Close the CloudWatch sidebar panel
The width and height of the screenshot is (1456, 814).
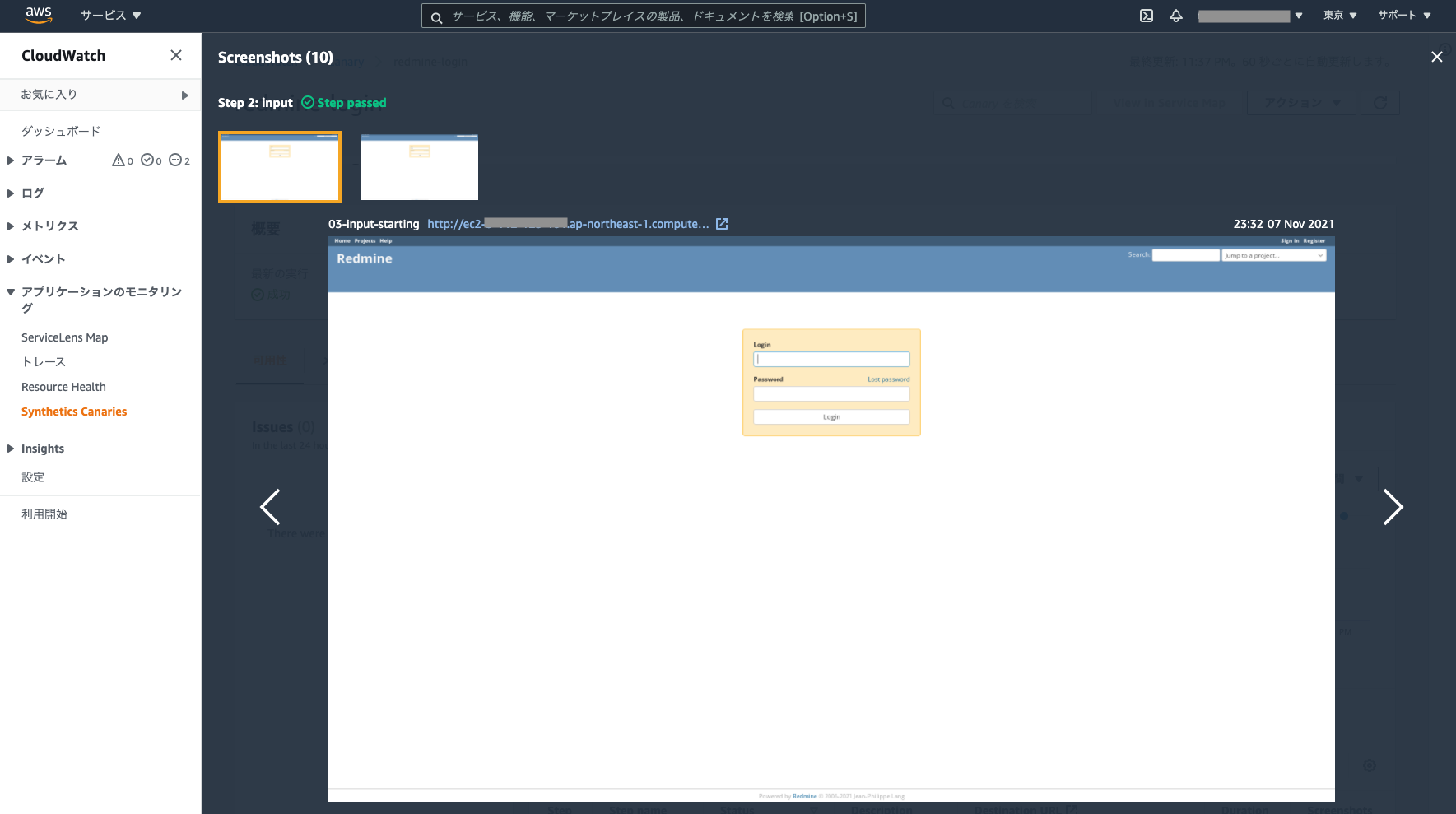pyautogui.click(x=175, y=55)
